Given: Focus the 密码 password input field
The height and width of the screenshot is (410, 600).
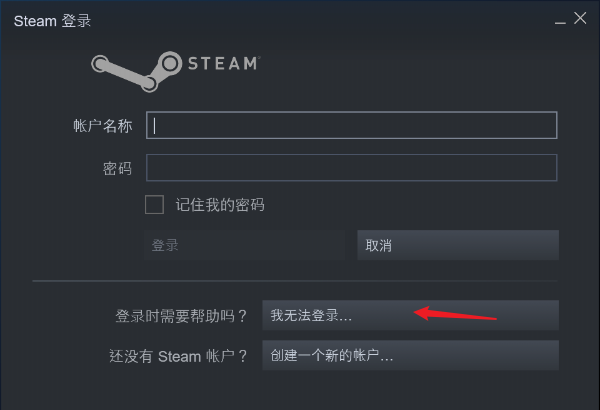Looking at the screenshot, I should tap(351, 168).
